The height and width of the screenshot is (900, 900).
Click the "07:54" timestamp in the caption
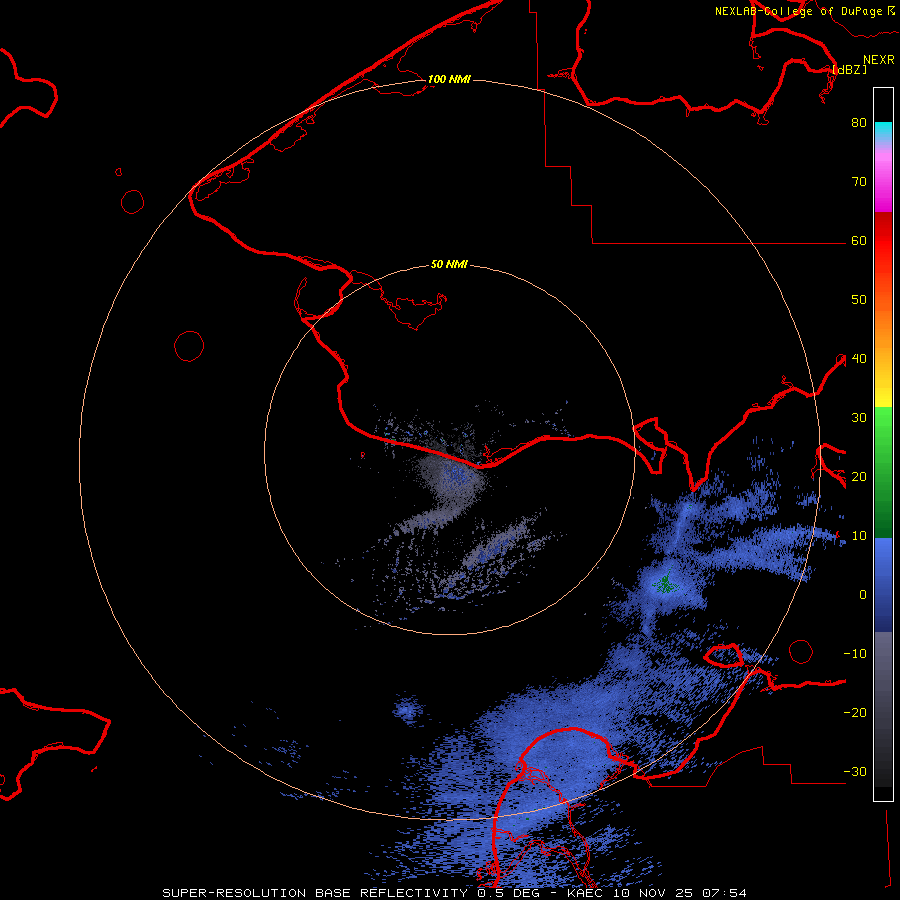[x=725, y=893]
